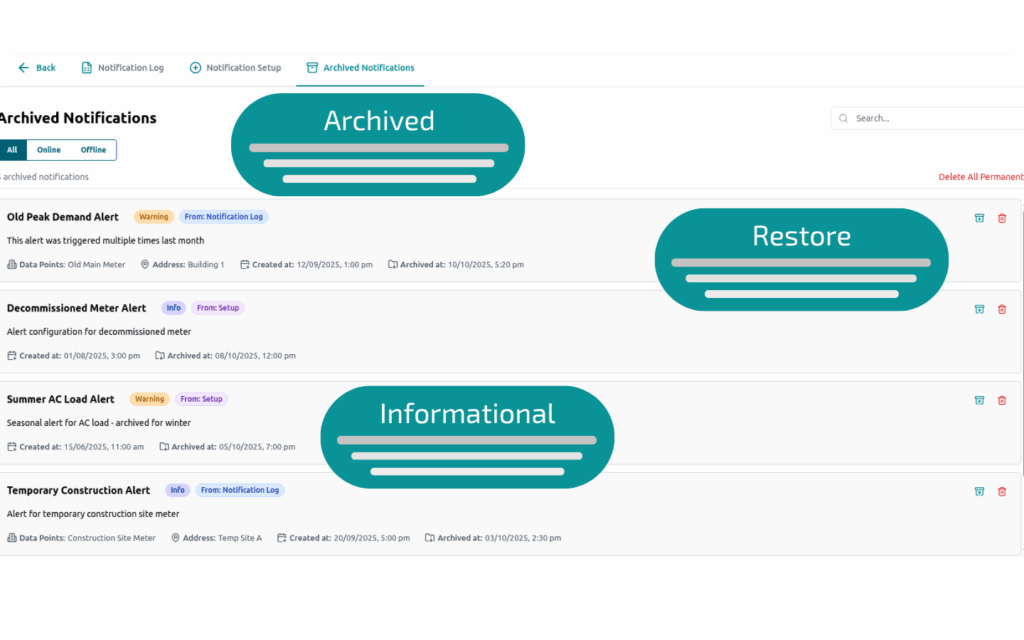
Task: Restore the Summer AC Load Alert
Action: click(979, 400)
